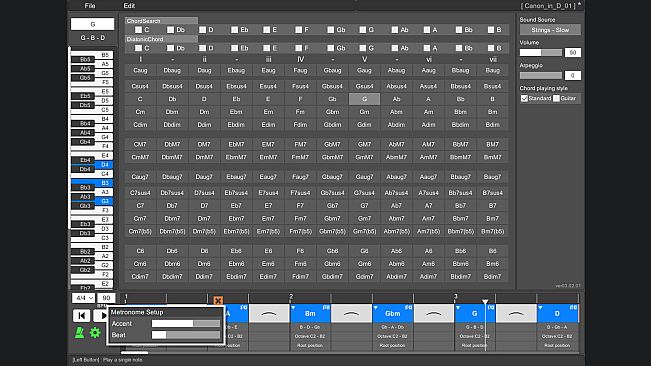The image size is (651, 366).
Task: Select the Gsus4 chord button
Action: pos(364,86)
